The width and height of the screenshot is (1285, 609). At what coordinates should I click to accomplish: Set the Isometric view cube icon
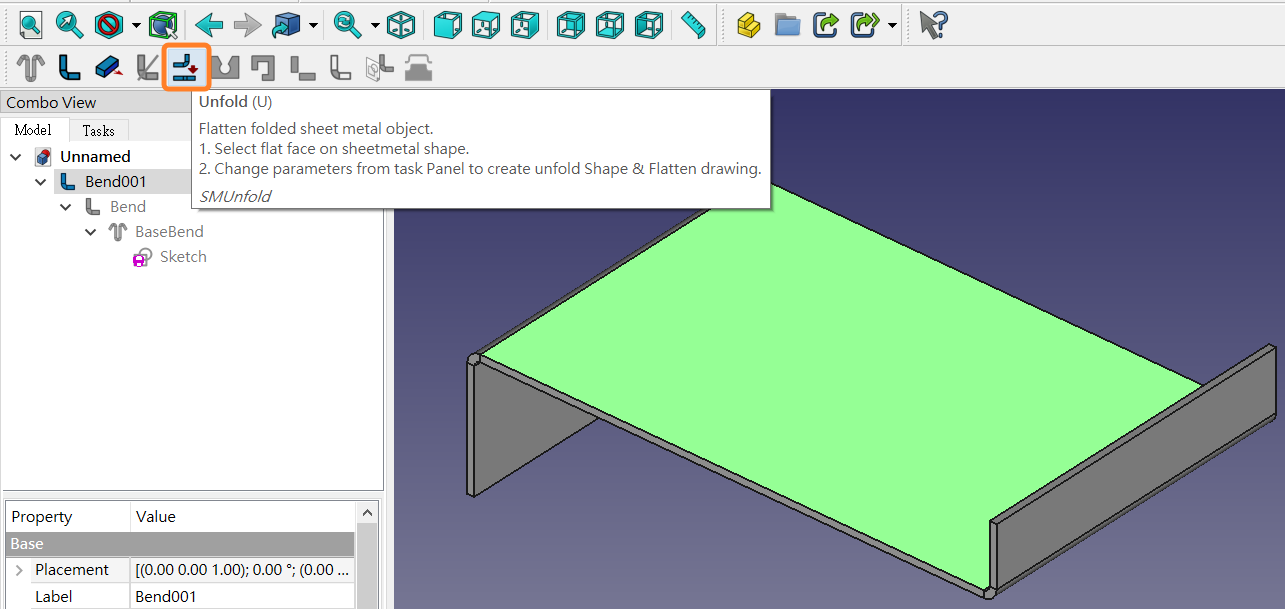point(401,25)
